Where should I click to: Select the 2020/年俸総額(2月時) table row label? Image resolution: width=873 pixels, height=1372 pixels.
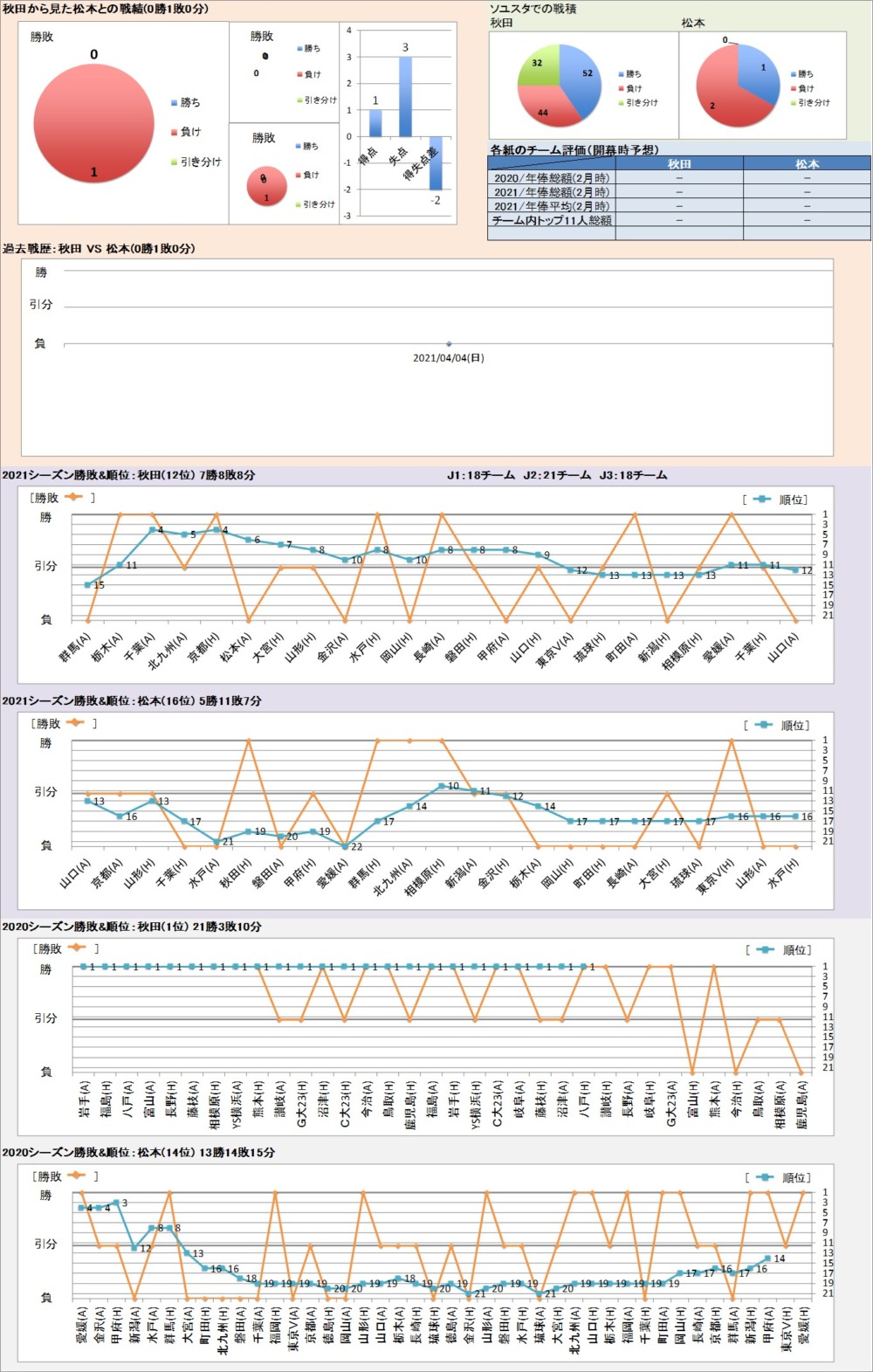552,177
